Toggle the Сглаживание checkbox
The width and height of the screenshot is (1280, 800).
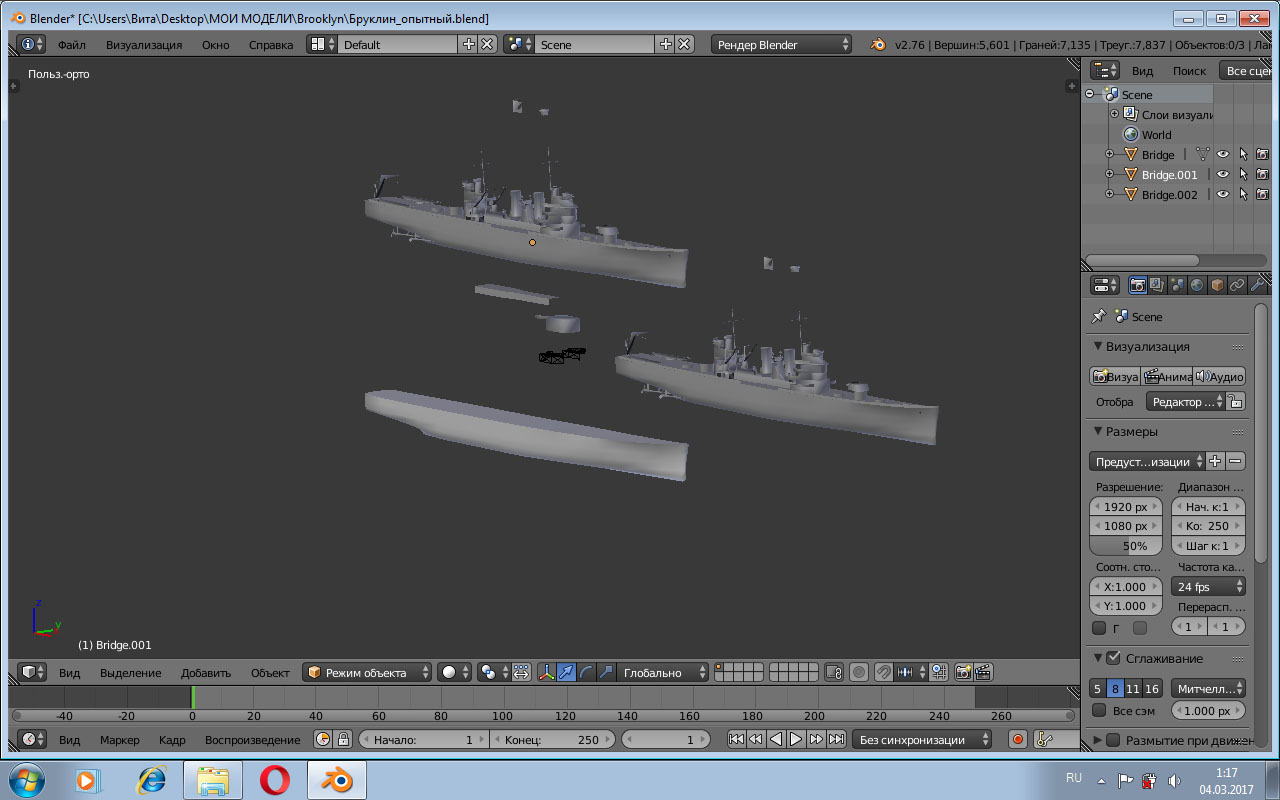click(x=1113, y=658)
